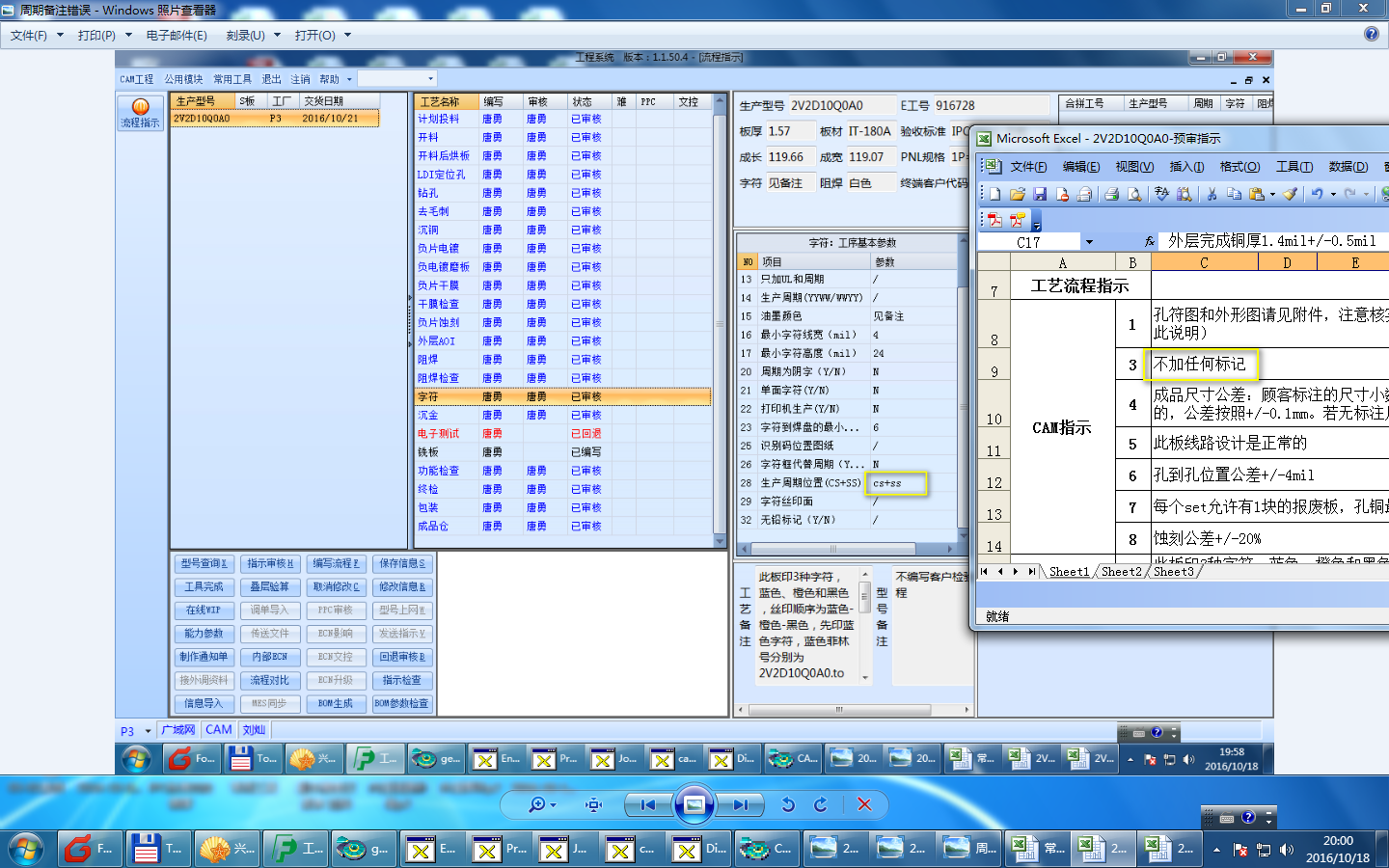Open Excel 视图(V) menu
The image size is (1389, 868).
(1134, 167)
